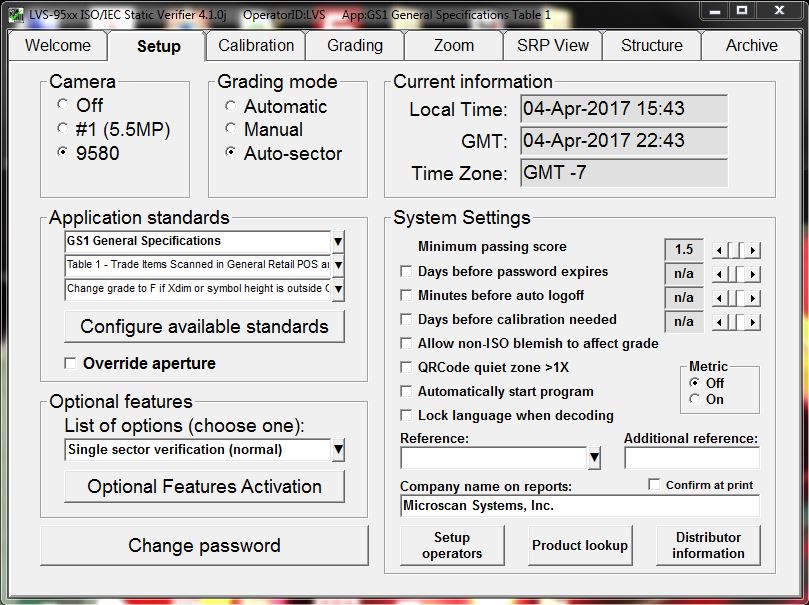Go to the Archive tab
Viewport: 809px width, 605px height.
tap(751, 45)
